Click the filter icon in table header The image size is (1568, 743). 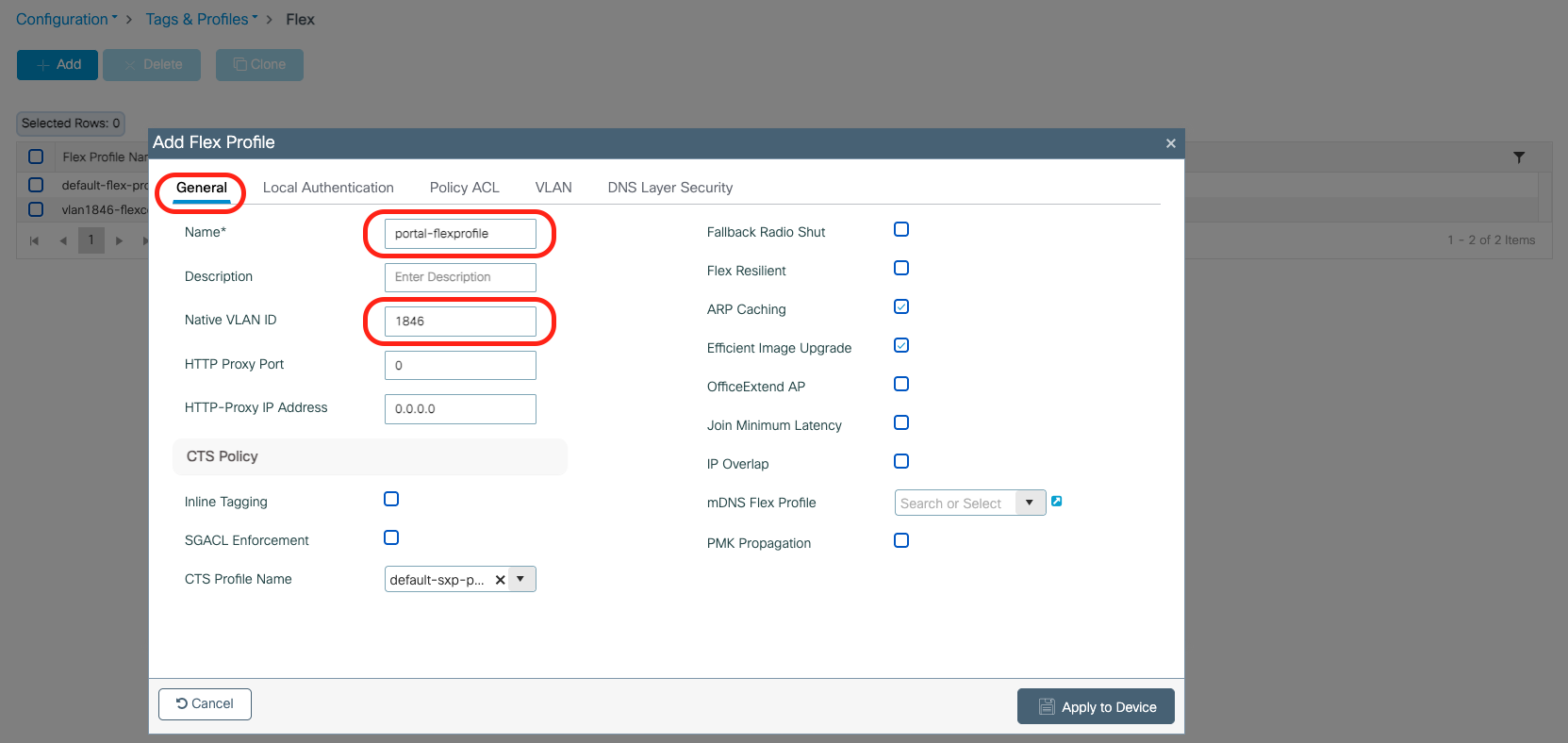coord(1519,157)
